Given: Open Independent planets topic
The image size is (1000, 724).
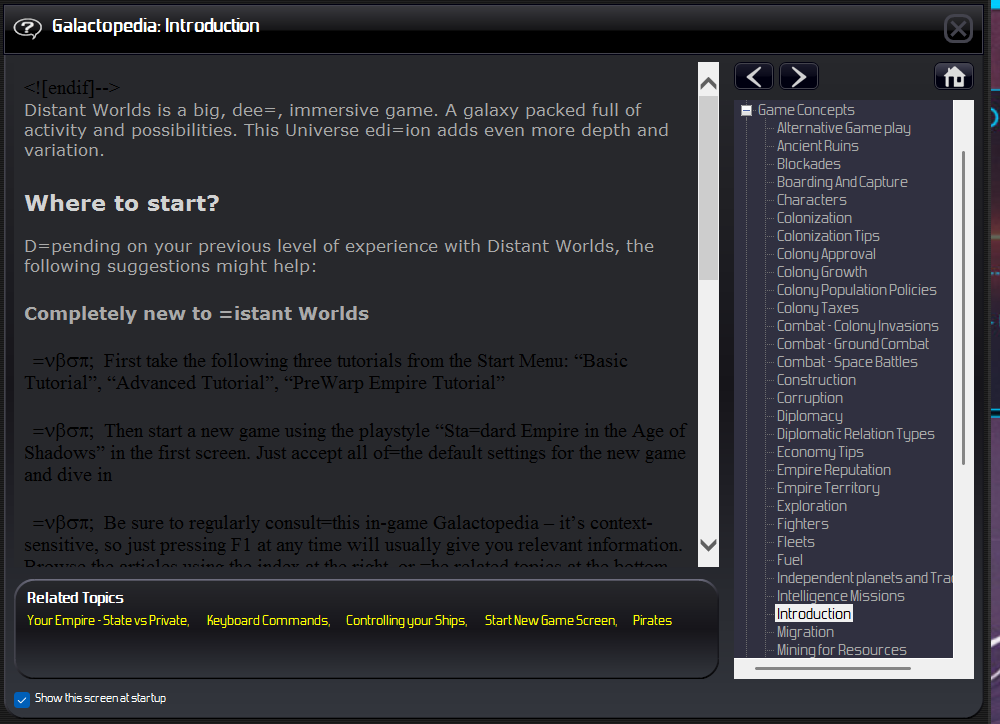Looking at the screenshot, I should [864, 578].
